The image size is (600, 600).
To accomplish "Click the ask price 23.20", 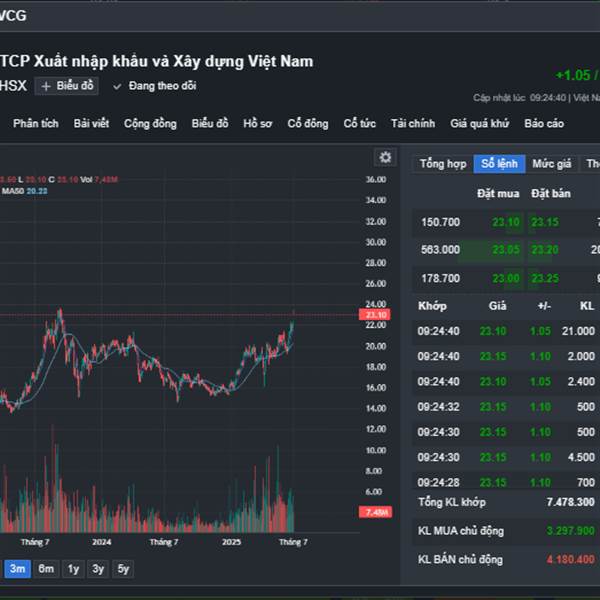I will point(545,250).
